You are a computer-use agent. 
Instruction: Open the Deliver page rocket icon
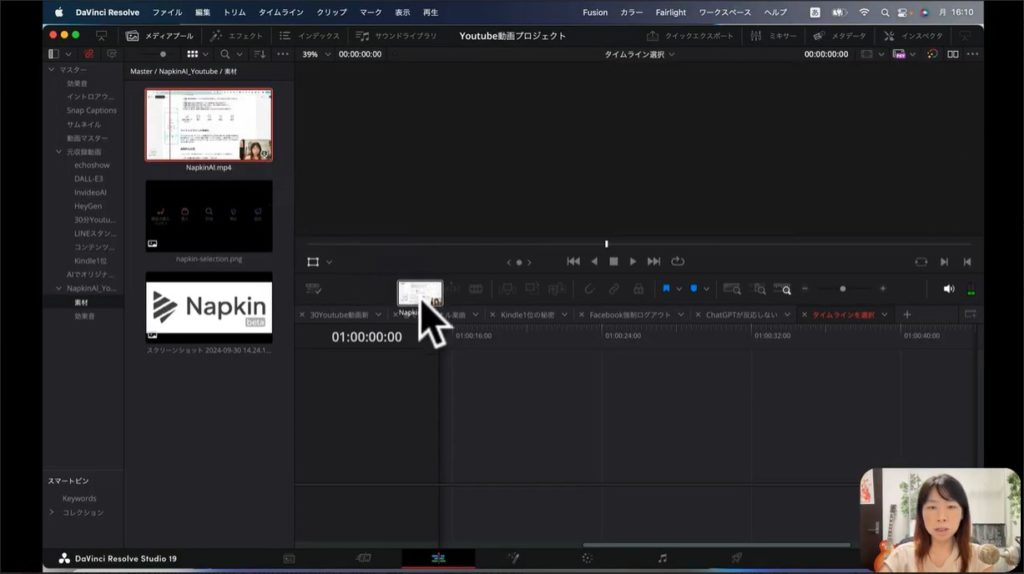point(736,558)
